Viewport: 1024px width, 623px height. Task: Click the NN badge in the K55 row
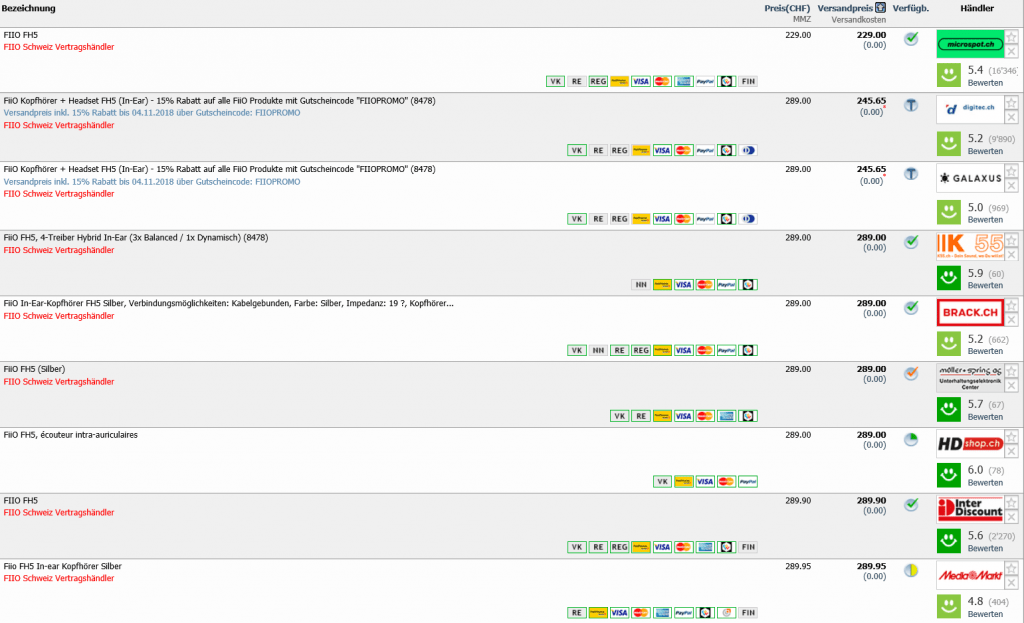(641, 285)
